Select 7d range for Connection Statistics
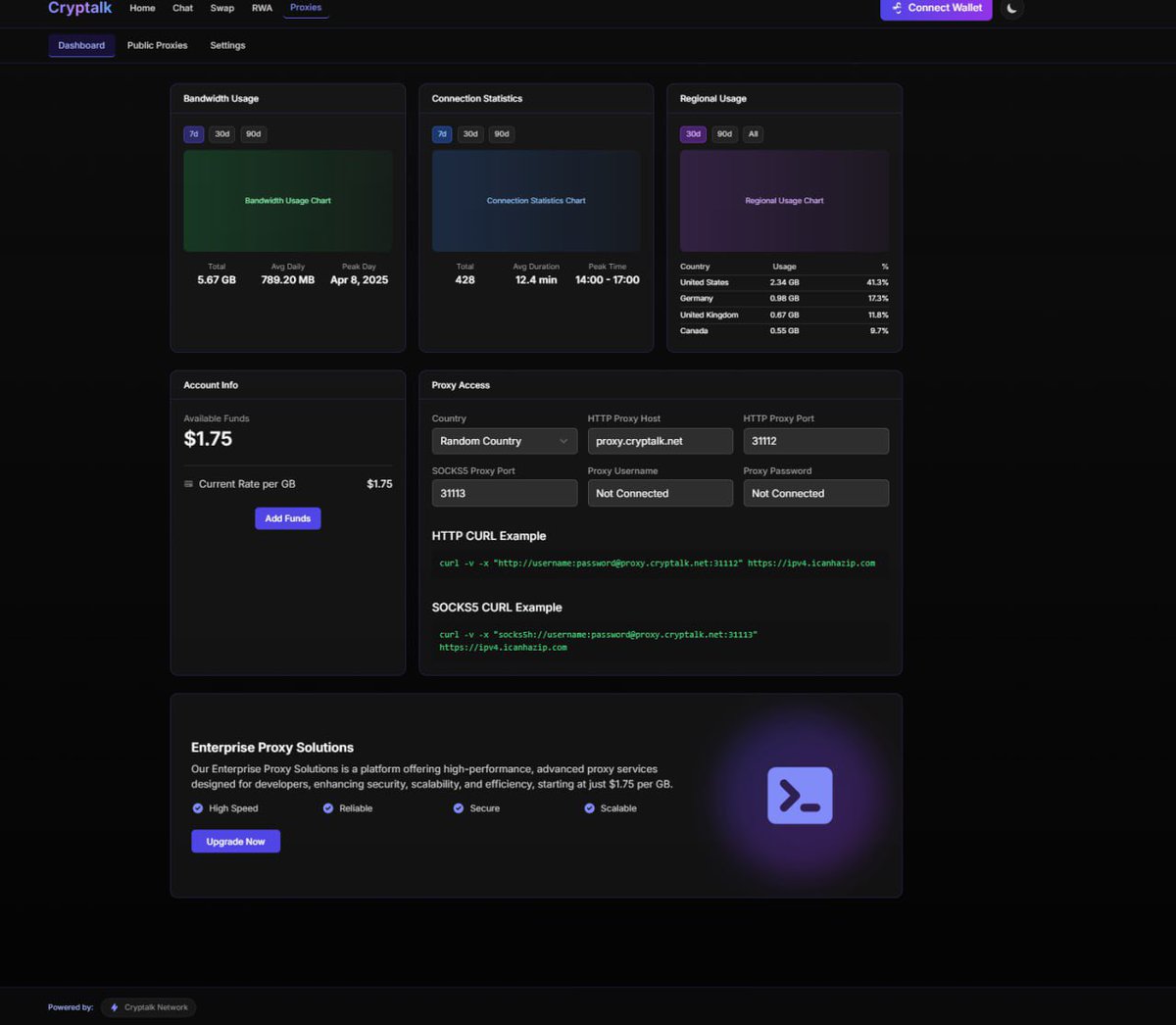The width and height of the screenshot is (1176, 1025). [x=442, y=134]
